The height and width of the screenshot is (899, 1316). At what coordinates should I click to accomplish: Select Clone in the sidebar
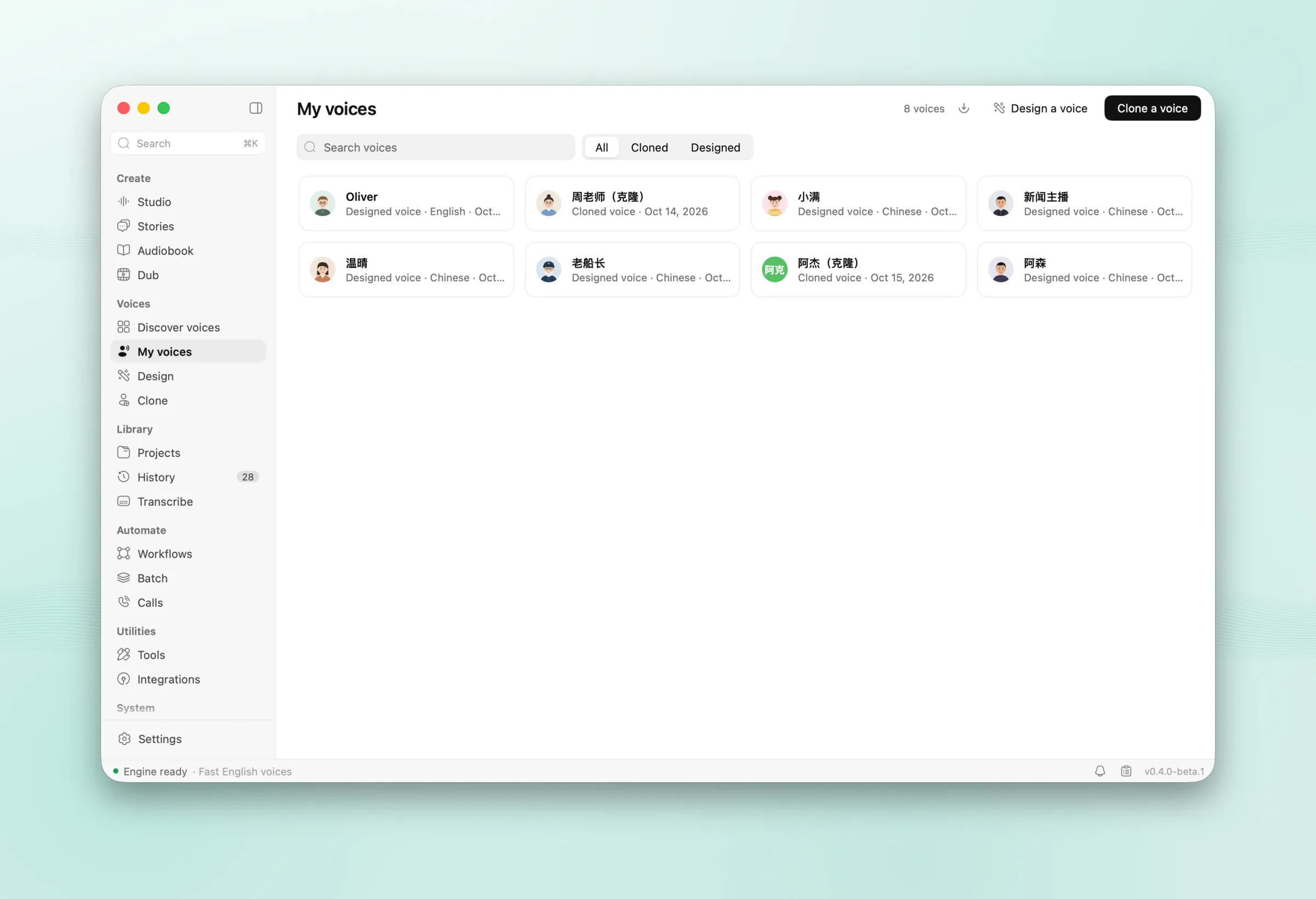pyautogui.click(x=188, y=400)
